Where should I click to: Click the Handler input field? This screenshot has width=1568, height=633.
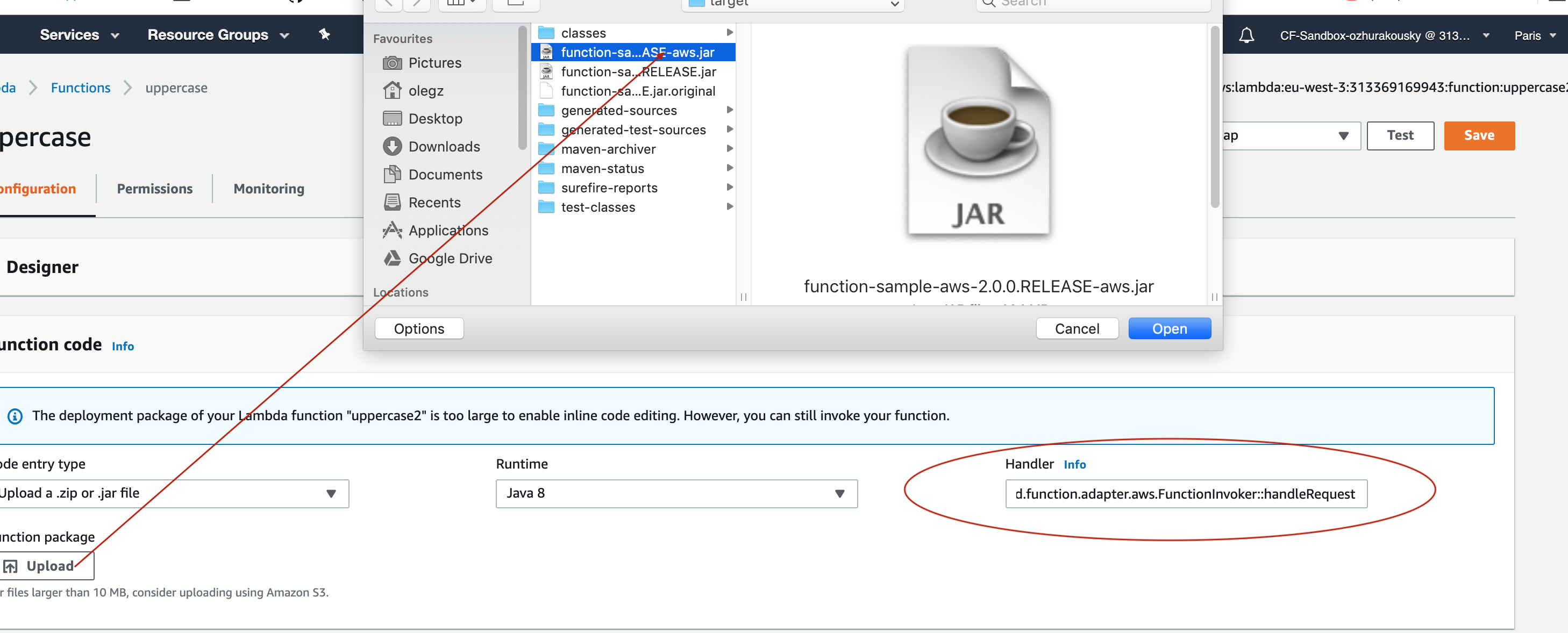(x=1186, y=493)
